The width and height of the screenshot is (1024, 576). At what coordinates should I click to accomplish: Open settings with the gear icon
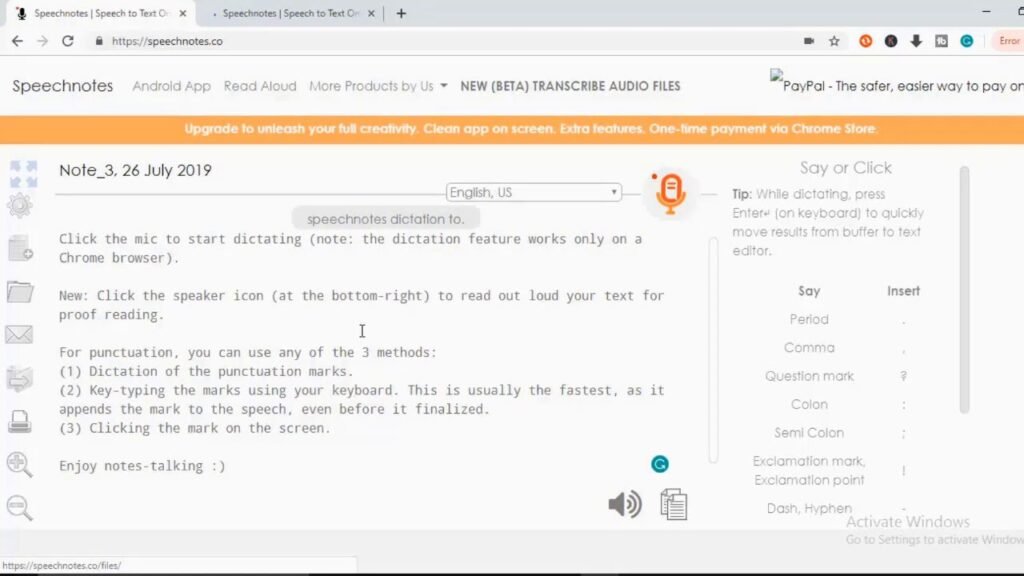(20, 206)
